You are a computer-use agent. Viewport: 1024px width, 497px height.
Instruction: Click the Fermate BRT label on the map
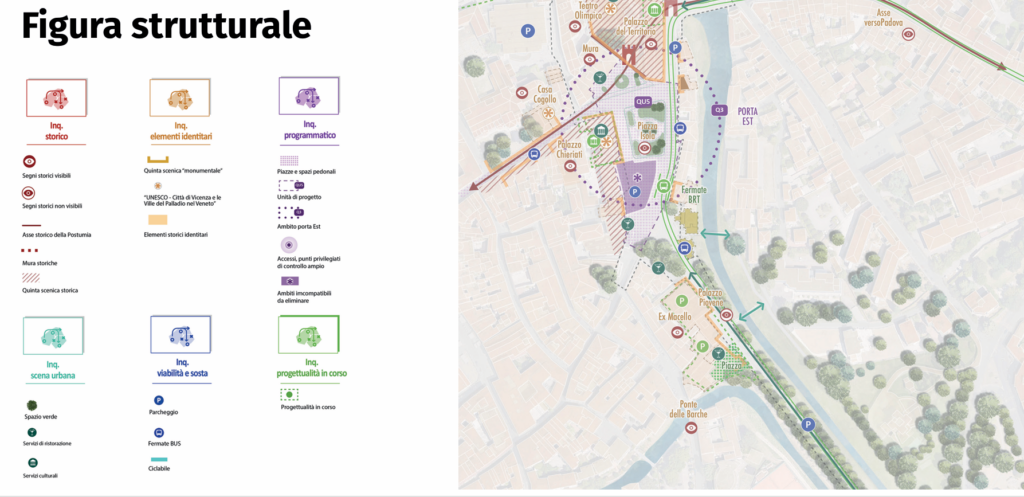694,195
